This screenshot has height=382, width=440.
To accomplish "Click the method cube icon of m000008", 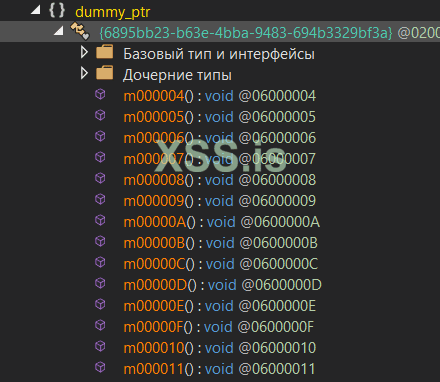I will click(100, 178).
